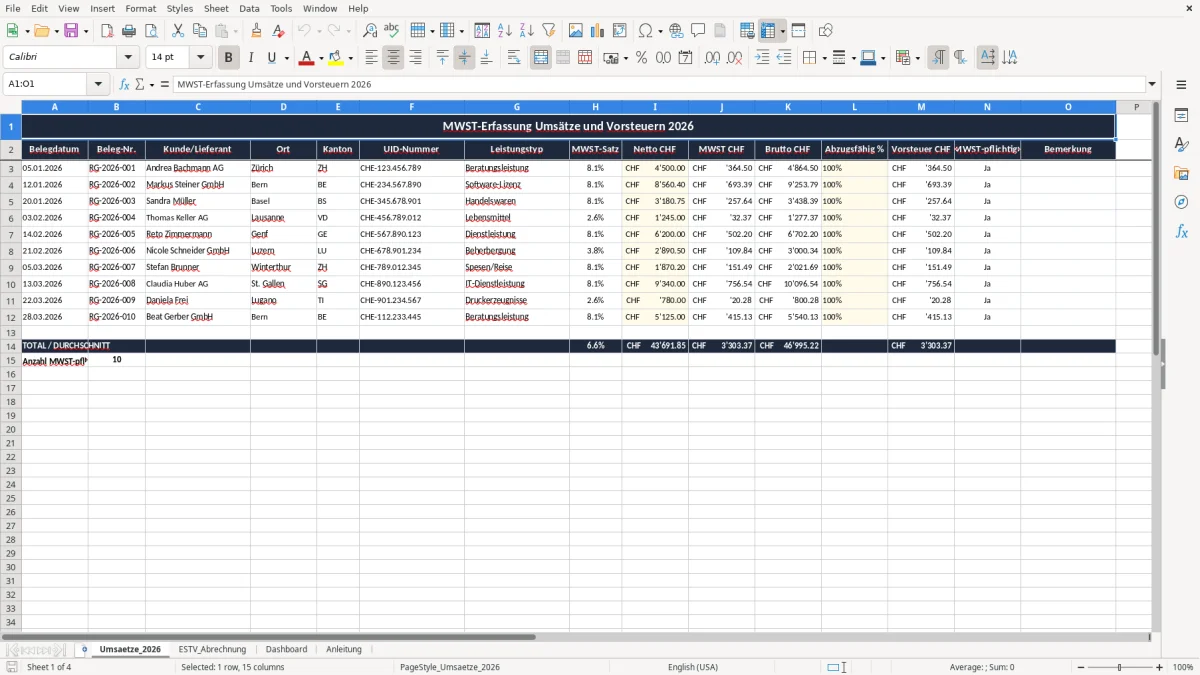
Task: Switch to the ESTV_Abrechnung sheet tab
Action: [212, 649]
